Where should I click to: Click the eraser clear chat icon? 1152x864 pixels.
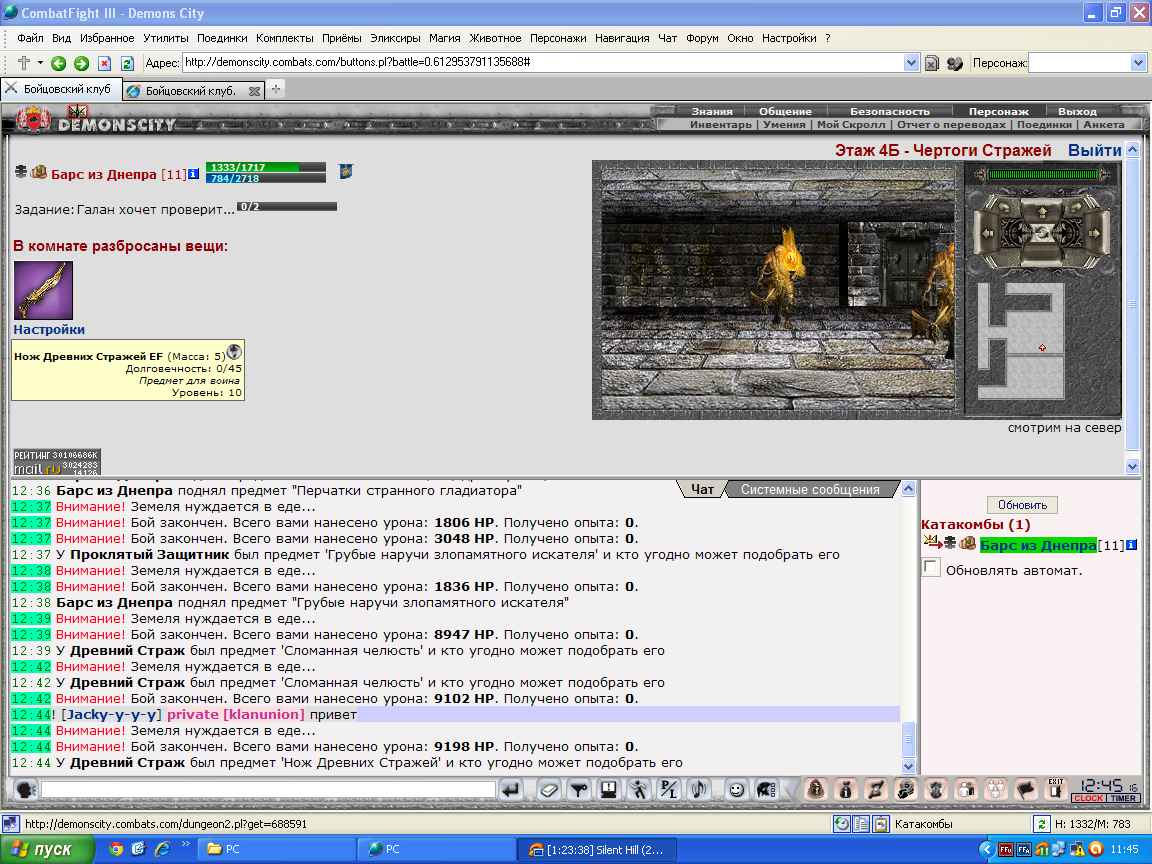click(549, 790)
